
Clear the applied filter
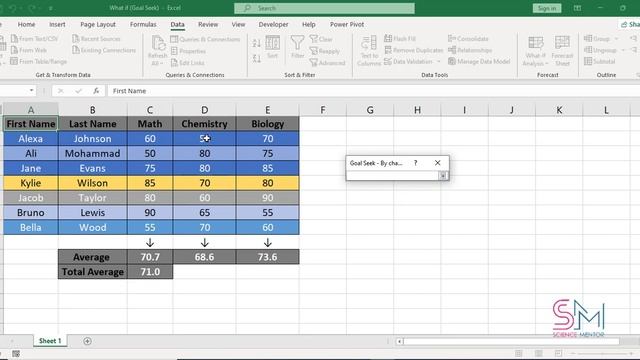(321, 39)
